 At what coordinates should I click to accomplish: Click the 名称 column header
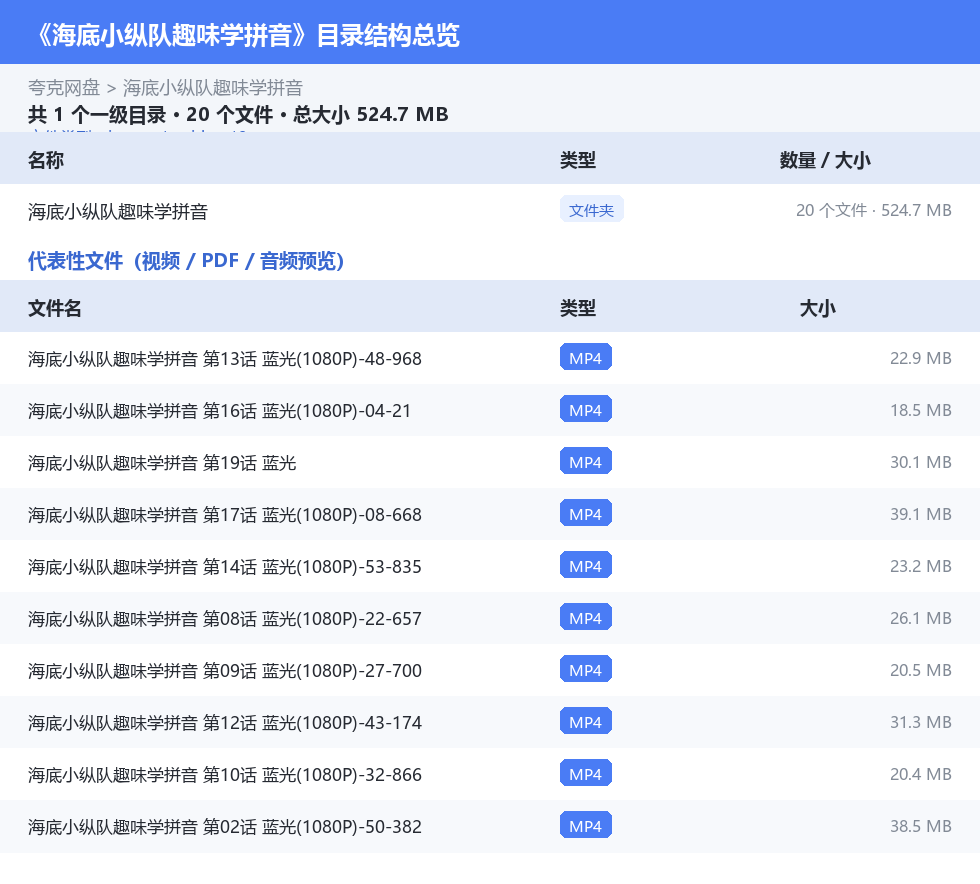46,160
